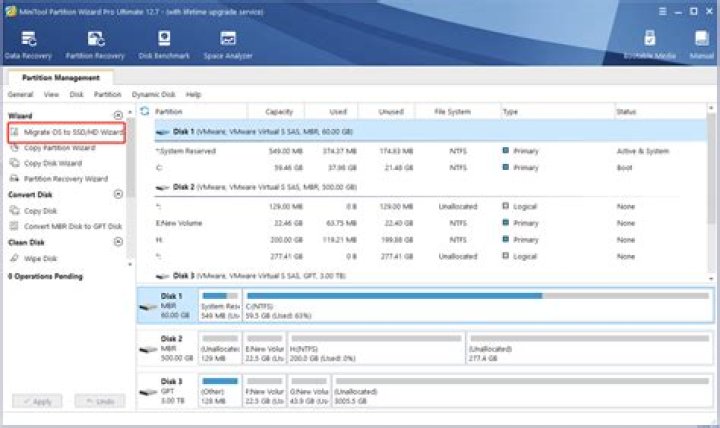
Task: Select Disk 3 header row in list
Action: coord(431,276)
